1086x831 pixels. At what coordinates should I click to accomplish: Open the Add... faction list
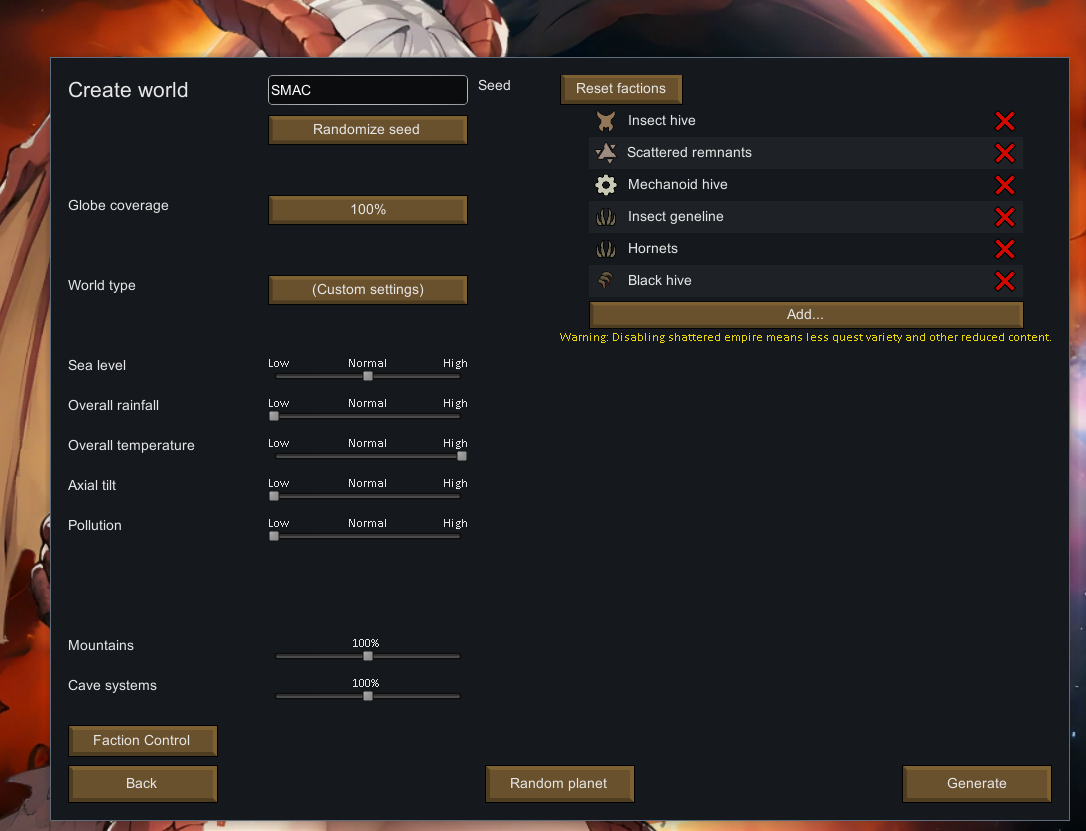[x=806, y=314]
